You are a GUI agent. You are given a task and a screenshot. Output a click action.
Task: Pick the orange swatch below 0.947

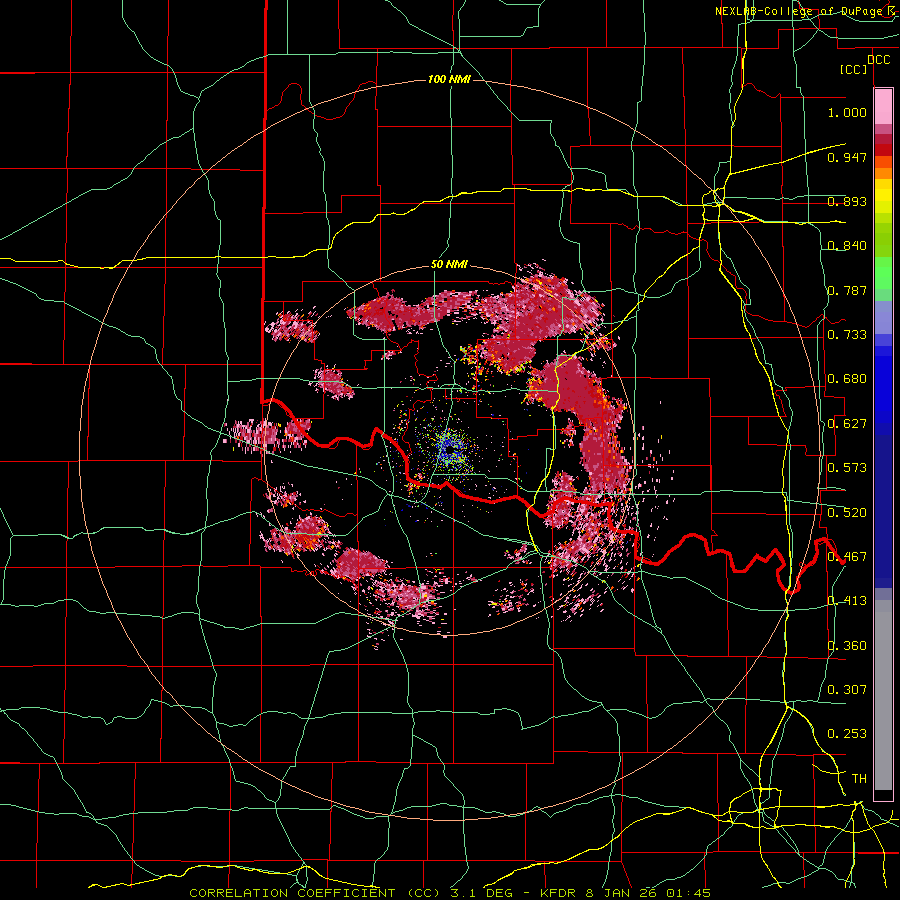[883, 173]
